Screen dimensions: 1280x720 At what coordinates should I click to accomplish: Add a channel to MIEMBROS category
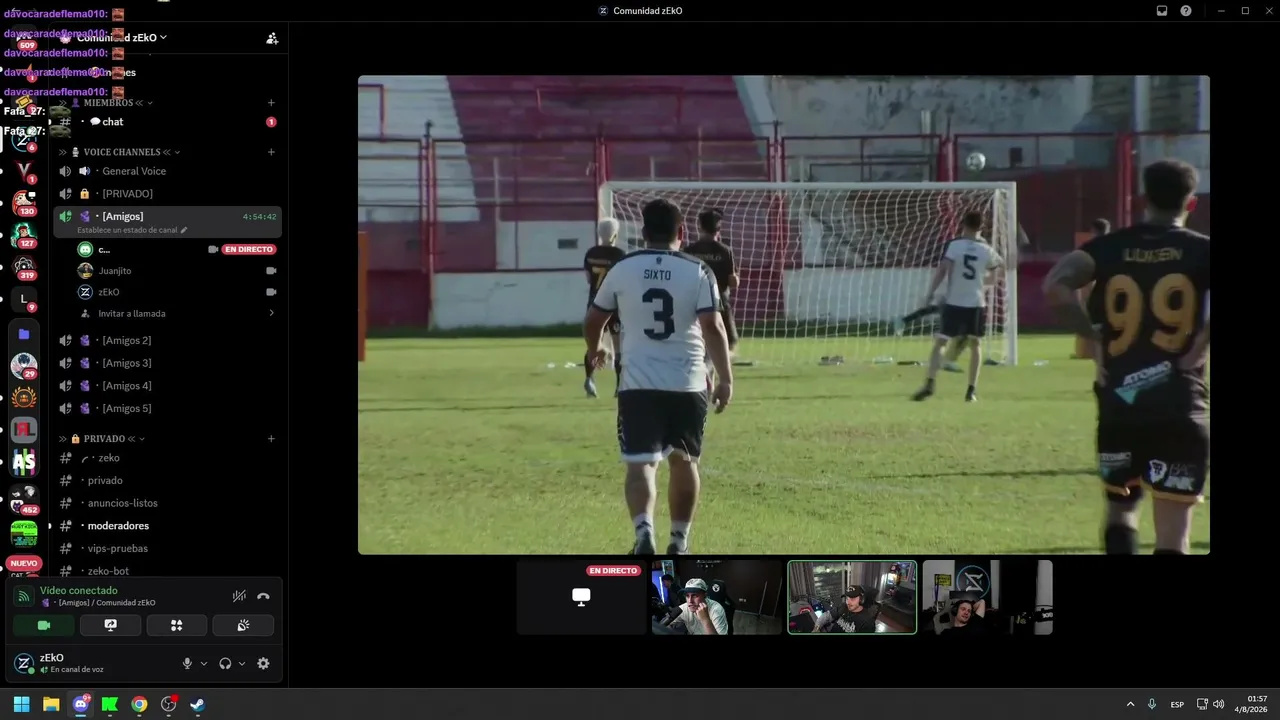(x=271, y=102)
